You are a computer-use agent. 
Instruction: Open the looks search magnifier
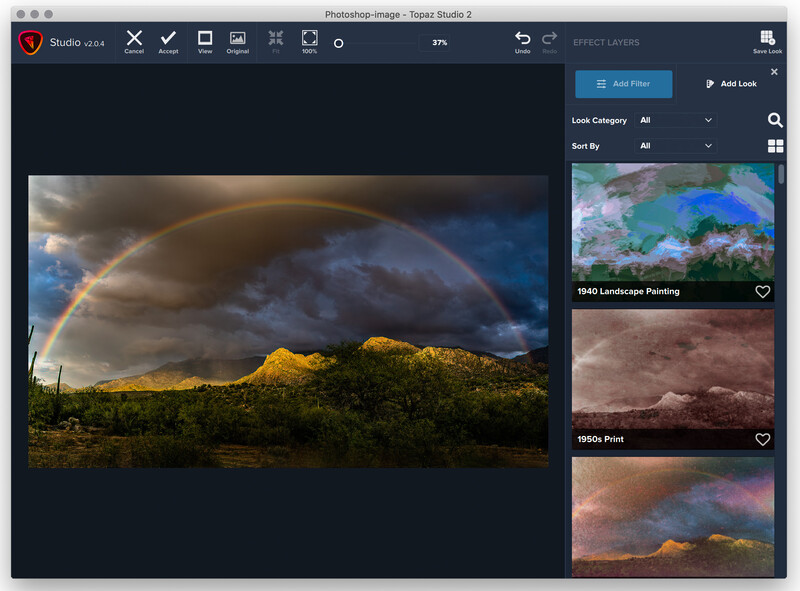click(775, 120)
